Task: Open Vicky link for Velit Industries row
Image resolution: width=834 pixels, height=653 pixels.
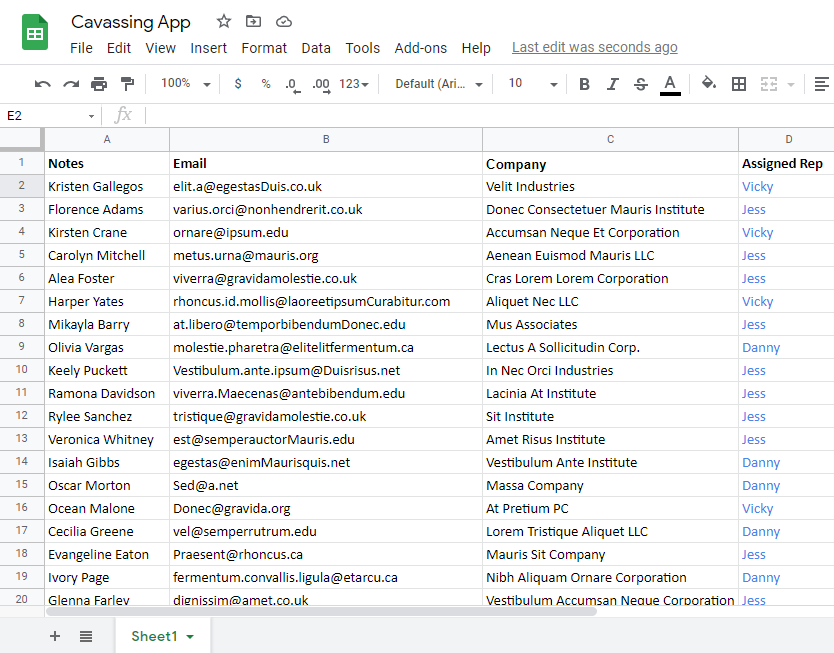Action: (757, 187)
